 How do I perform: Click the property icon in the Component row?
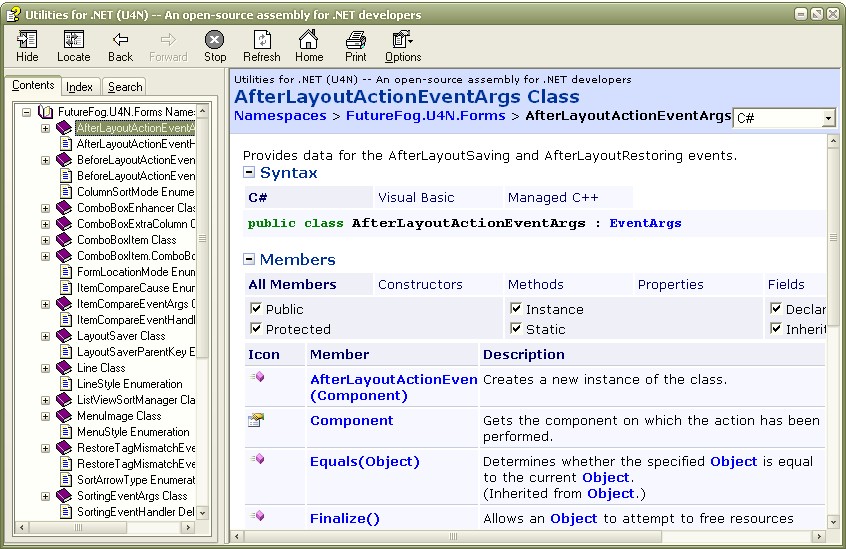tap(256, 420)
